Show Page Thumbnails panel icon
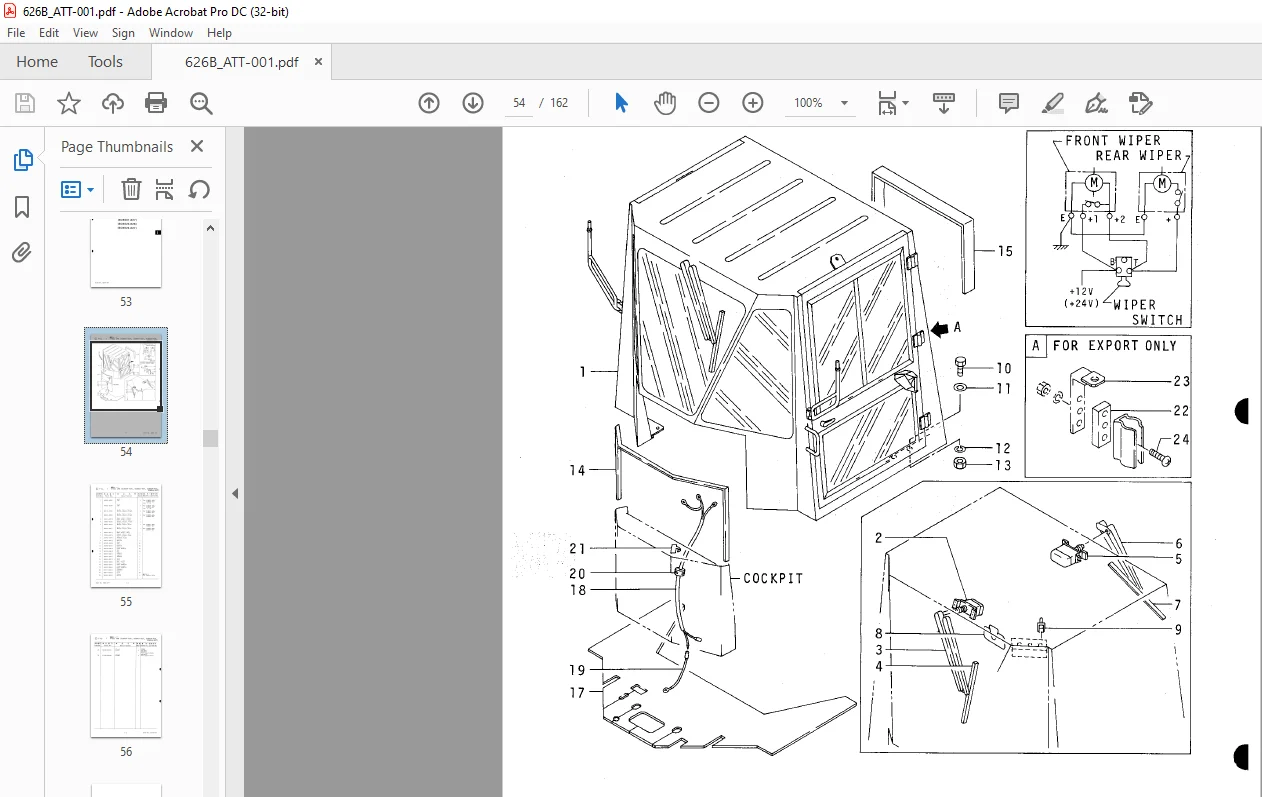 click(x=22, y=160)
